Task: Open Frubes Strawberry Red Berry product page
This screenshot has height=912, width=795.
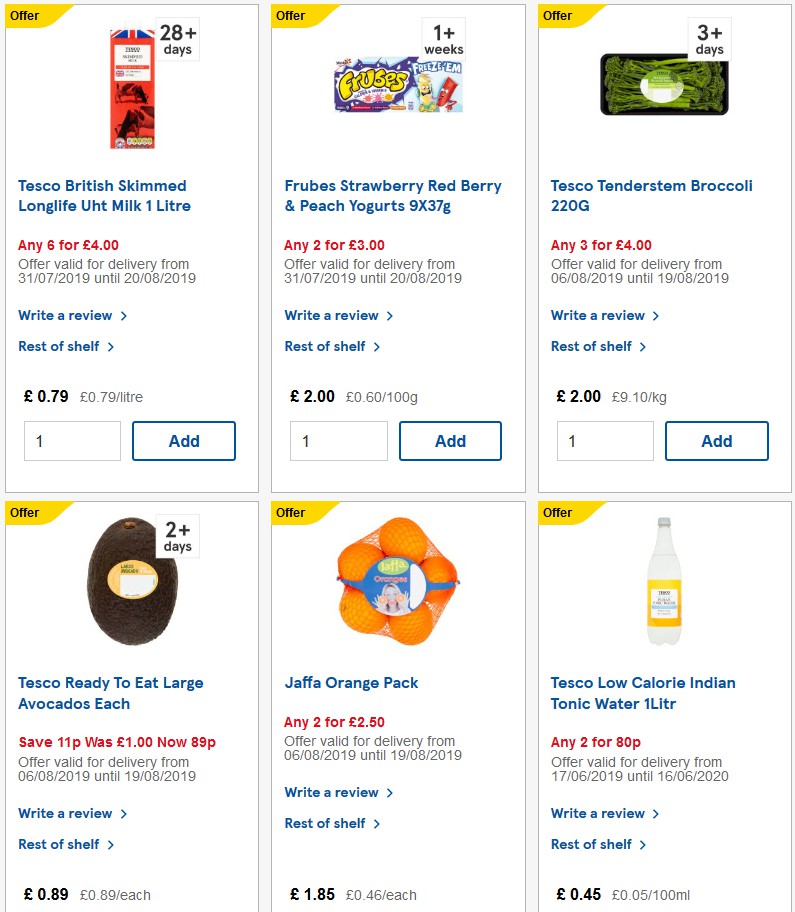Action: tap(392, 196)
